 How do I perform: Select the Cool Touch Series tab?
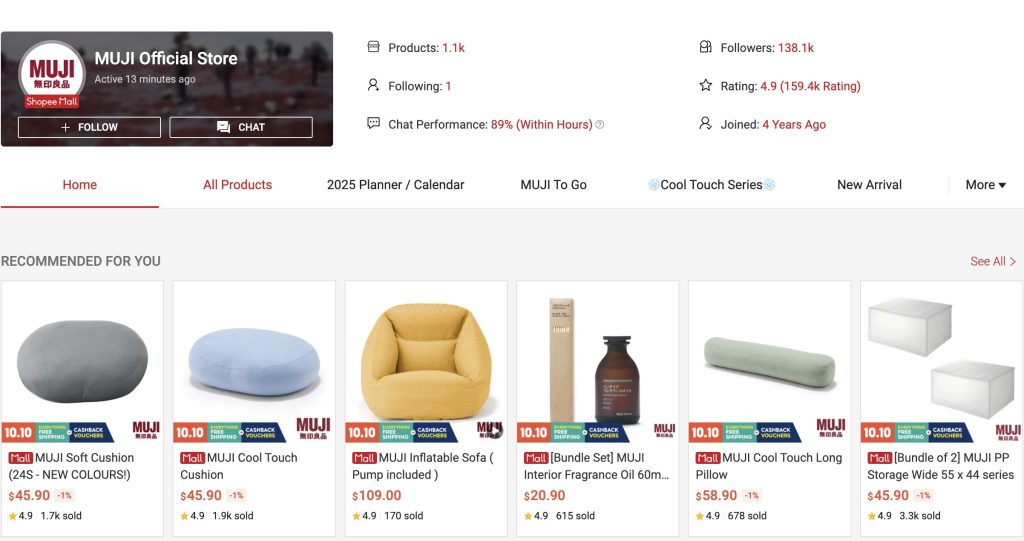[711, 185]
